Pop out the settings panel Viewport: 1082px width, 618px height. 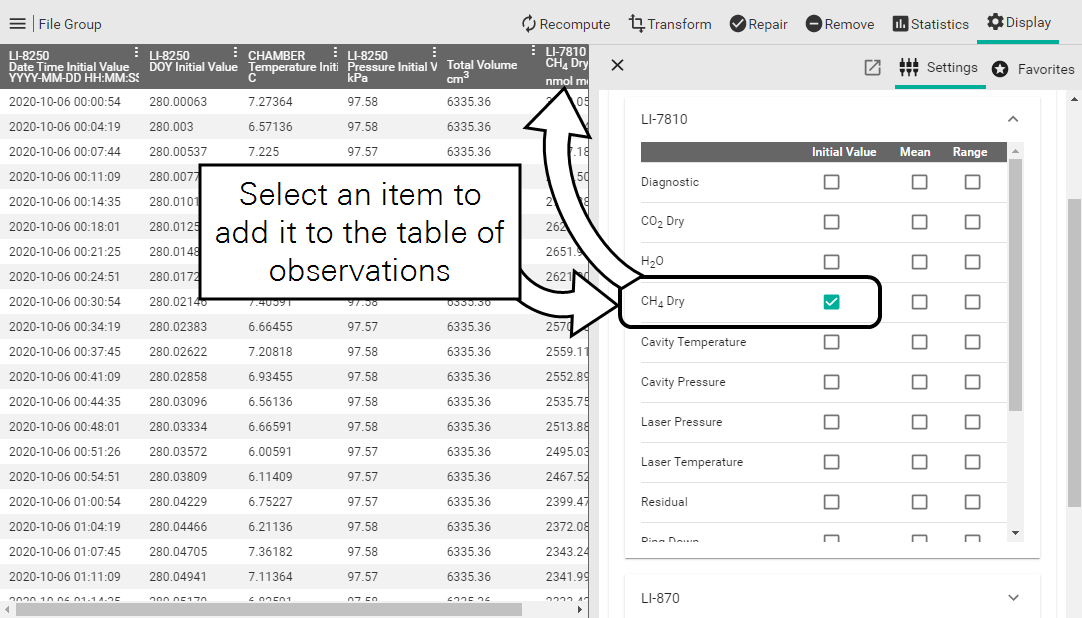(x=872, y=68)
